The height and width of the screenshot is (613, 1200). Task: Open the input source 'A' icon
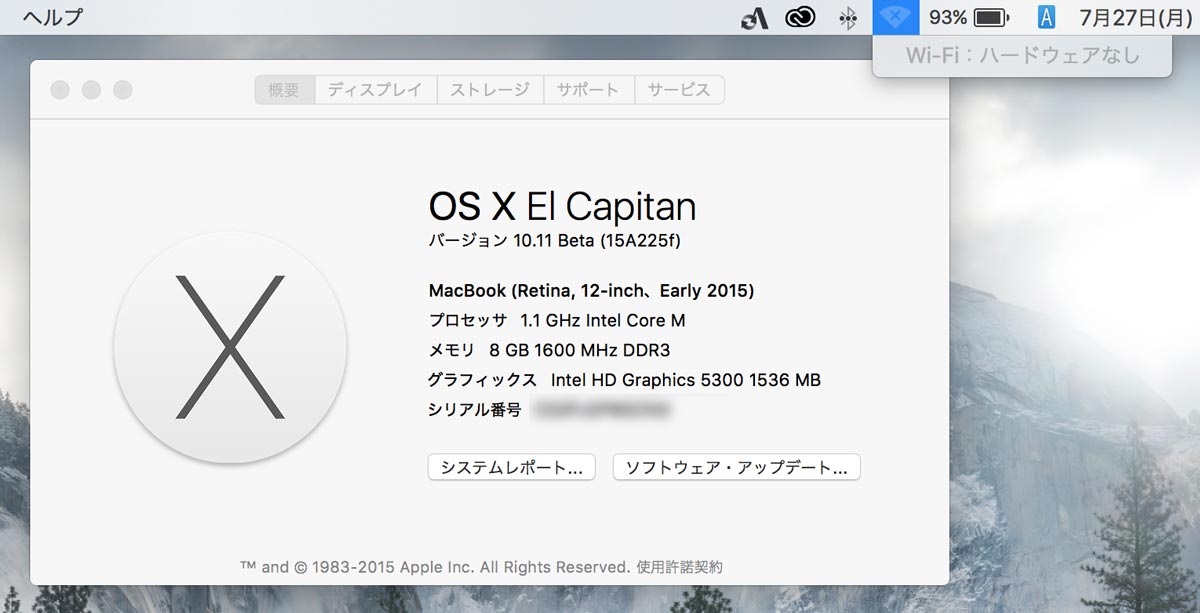coord(1046,17)
